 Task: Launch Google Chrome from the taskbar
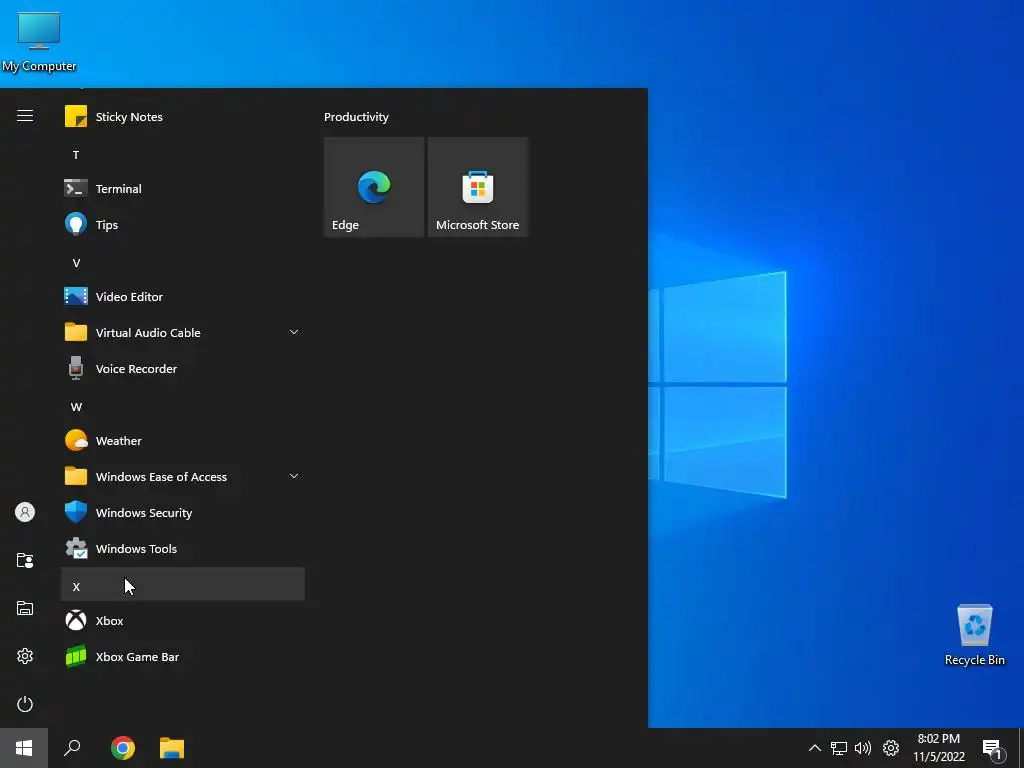click(x=123, y=748)
